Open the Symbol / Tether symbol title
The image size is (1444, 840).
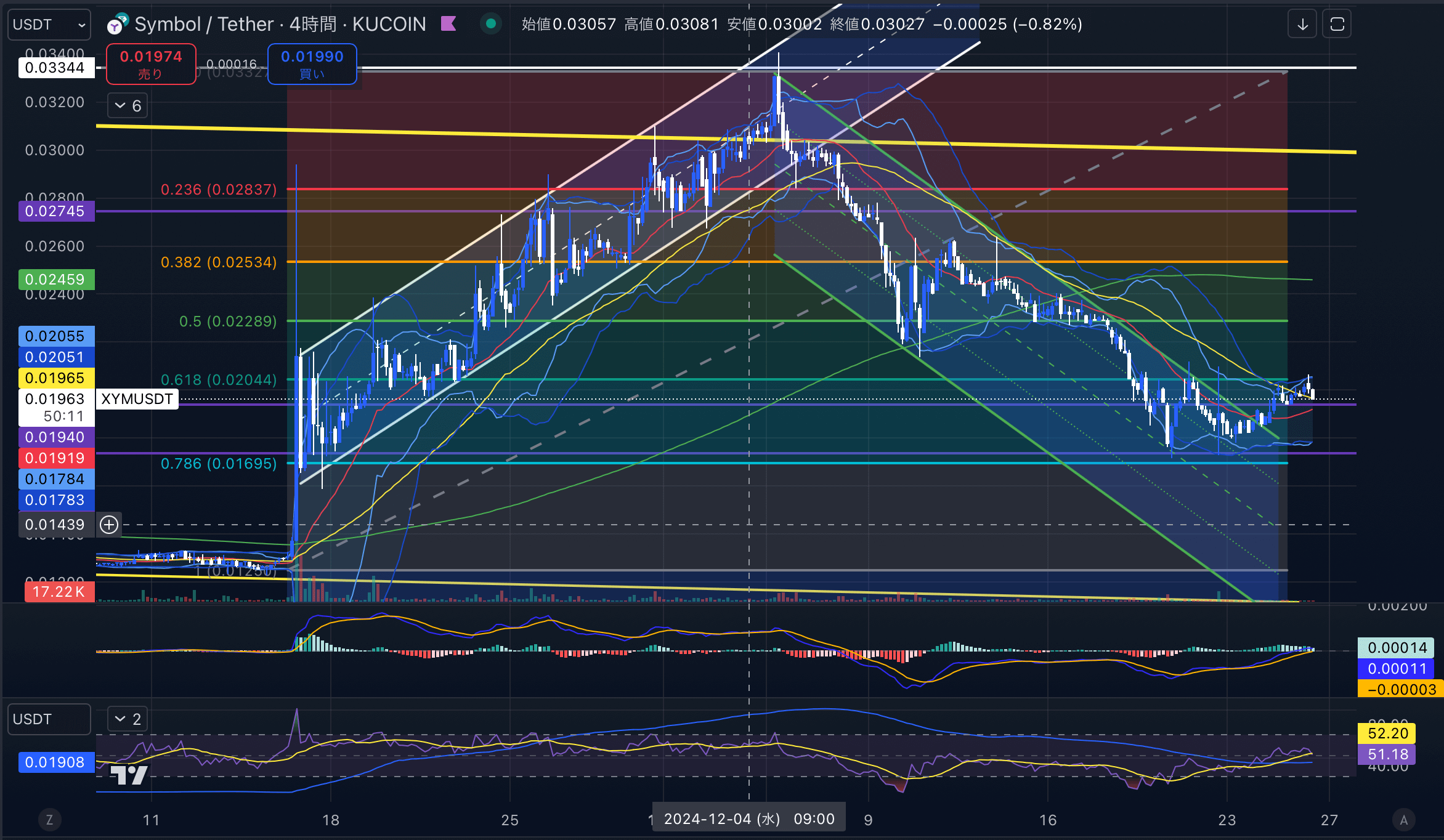point(280,24)
